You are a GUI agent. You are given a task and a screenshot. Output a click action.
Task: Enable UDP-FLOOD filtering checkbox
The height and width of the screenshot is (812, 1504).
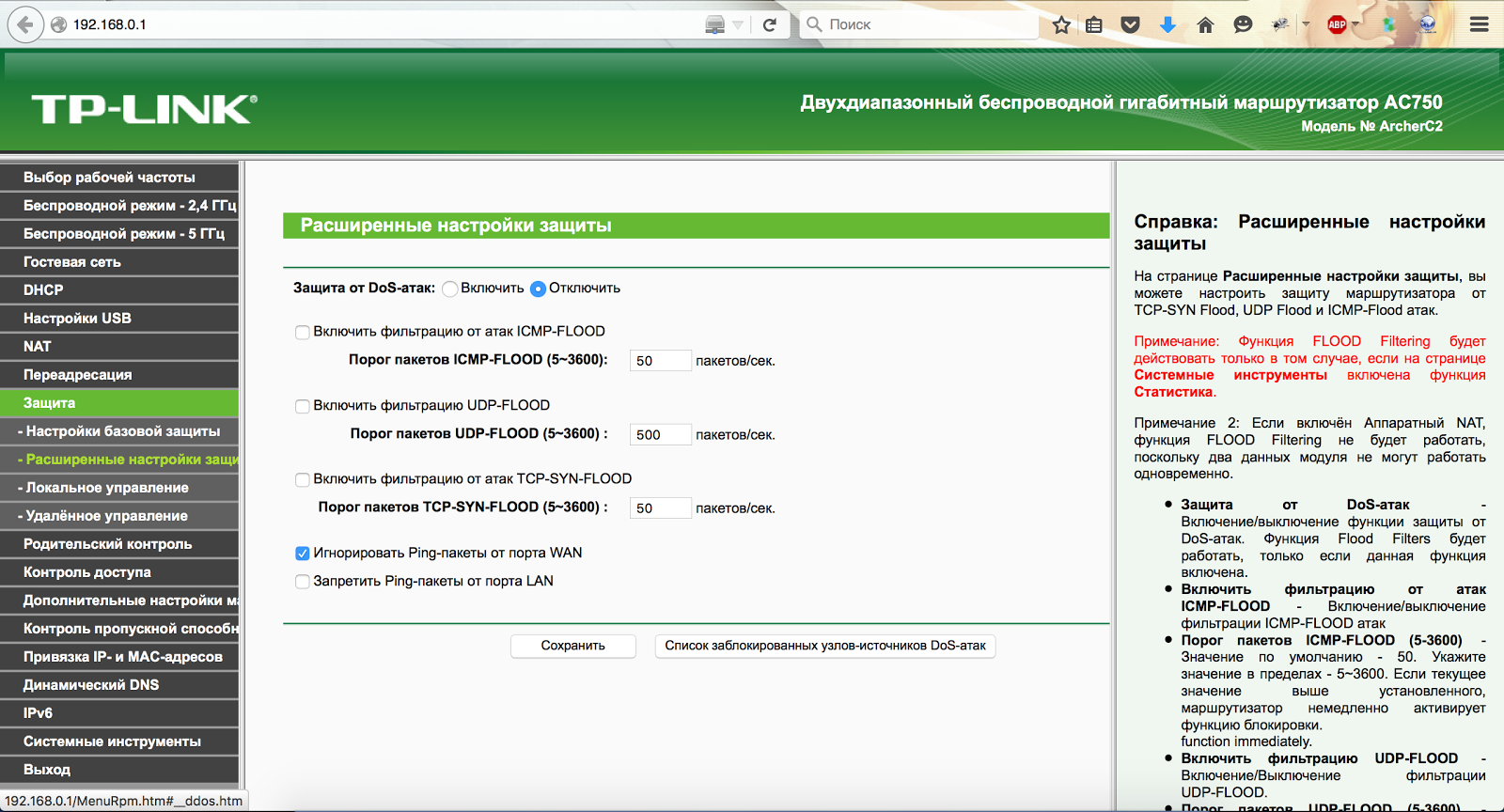point(303,406)
